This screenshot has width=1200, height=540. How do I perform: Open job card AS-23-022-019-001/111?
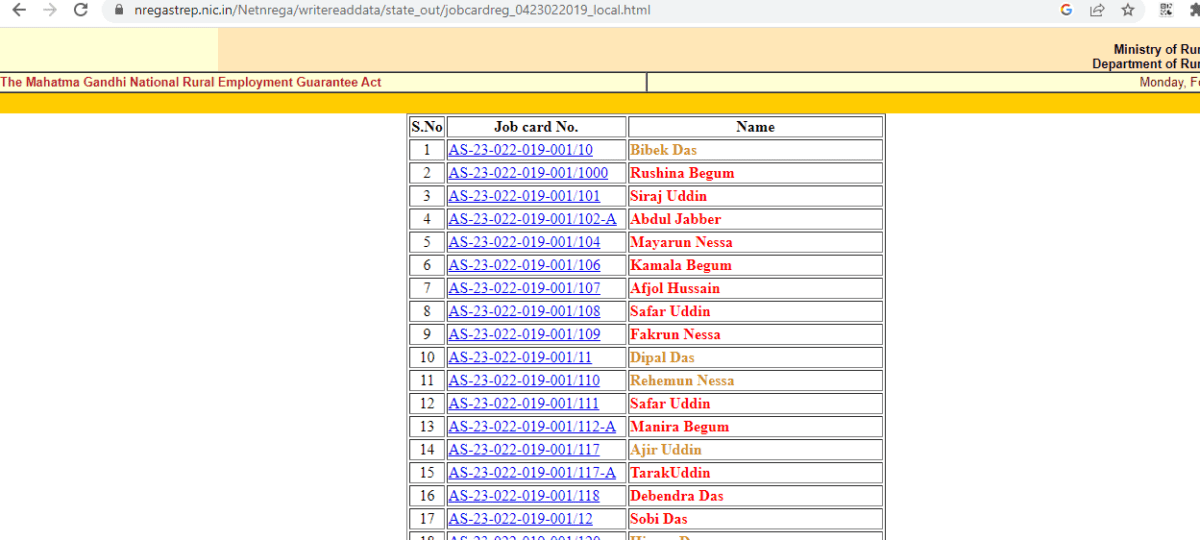[x=524, y=403]
